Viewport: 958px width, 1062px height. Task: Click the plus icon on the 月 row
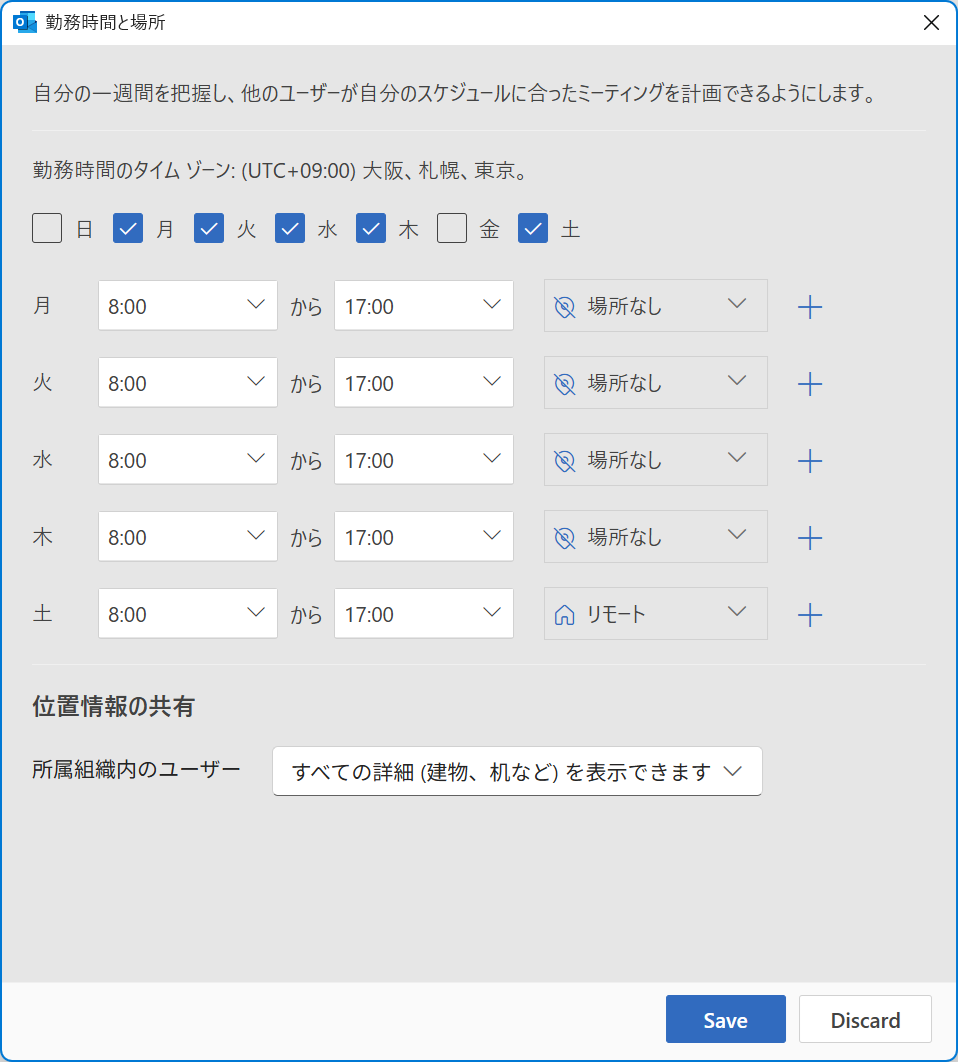click(x=810, y=306)
